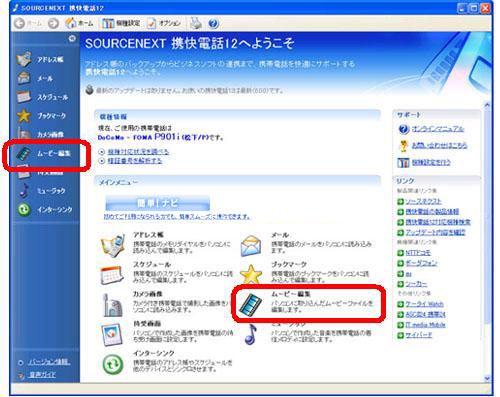Viewport: 500px width, 397px height.
Task: Open オプション in the toolbar
Action: [x=164, y=23]
